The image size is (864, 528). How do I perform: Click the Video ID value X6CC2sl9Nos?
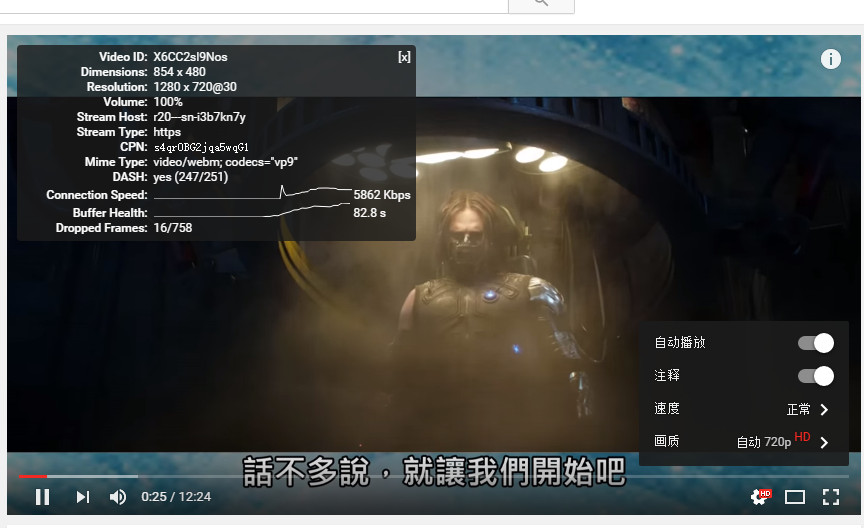190,57
